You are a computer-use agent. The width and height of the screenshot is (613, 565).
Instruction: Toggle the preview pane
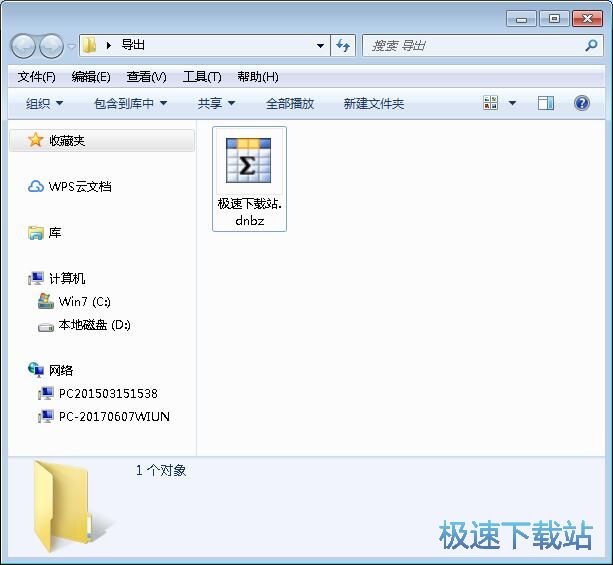click(x=546, y=103)
